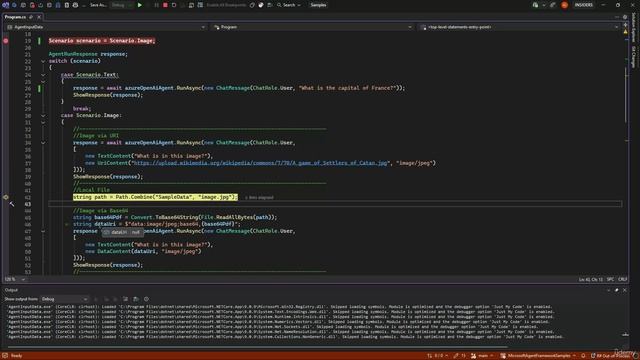Open Output window position dropdown arrow

click(x=608, y=290)
